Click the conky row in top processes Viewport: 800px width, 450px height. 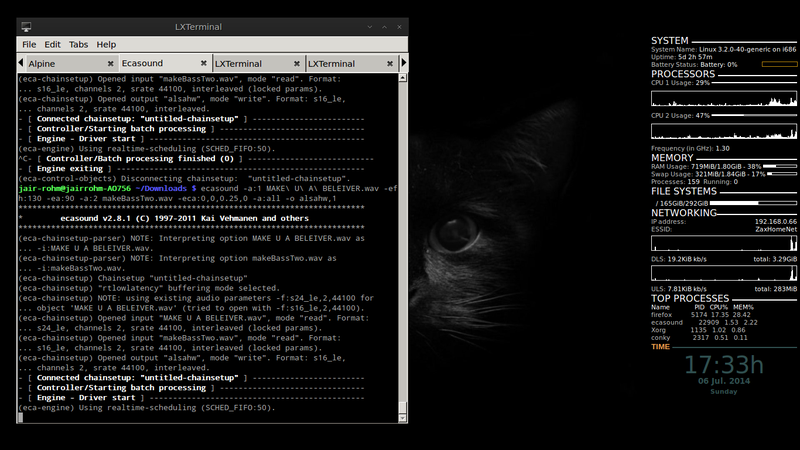point(699,338)
